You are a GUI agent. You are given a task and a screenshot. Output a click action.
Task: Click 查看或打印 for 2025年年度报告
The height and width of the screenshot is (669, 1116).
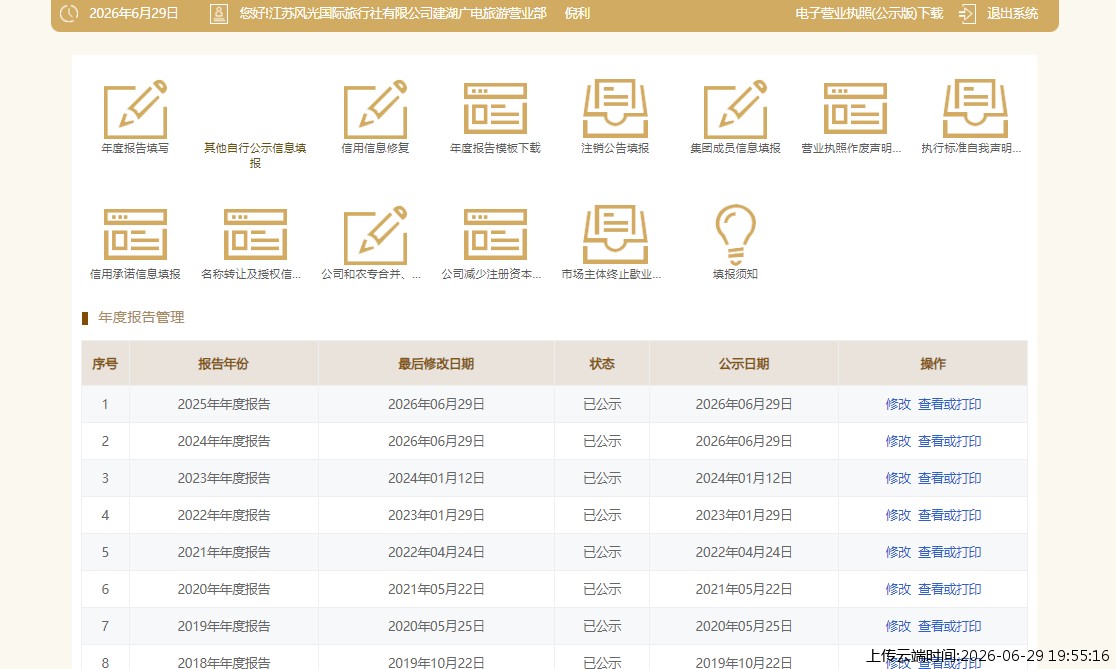[x=949, y=404]
